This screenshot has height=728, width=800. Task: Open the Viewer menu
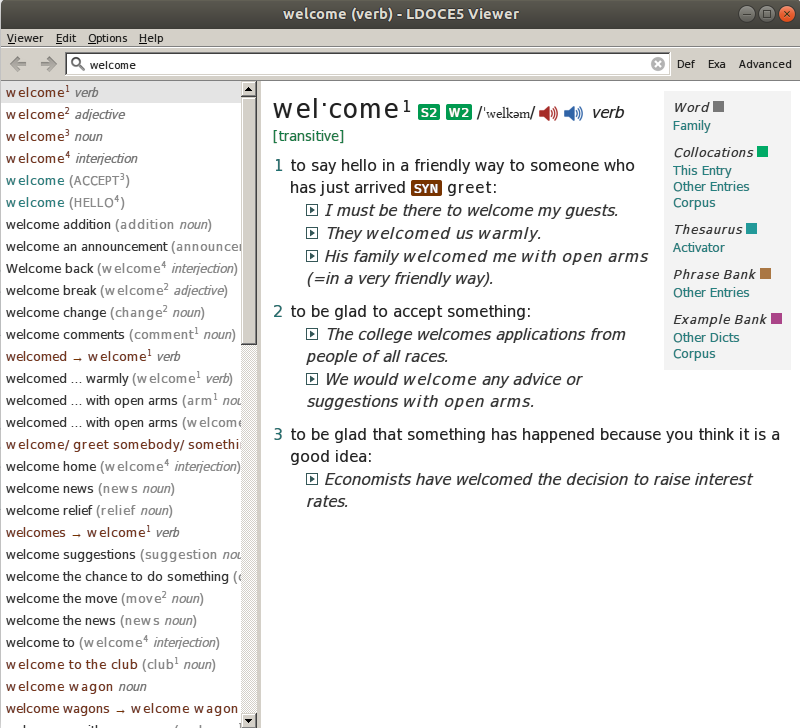pyautogui.click(x=24, y=38)
